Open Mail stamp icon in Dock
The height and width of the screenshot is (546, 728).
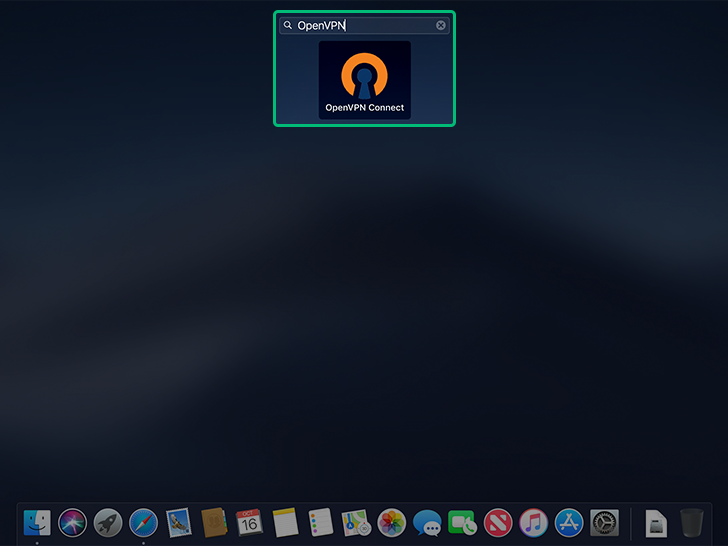coord(179,523)
